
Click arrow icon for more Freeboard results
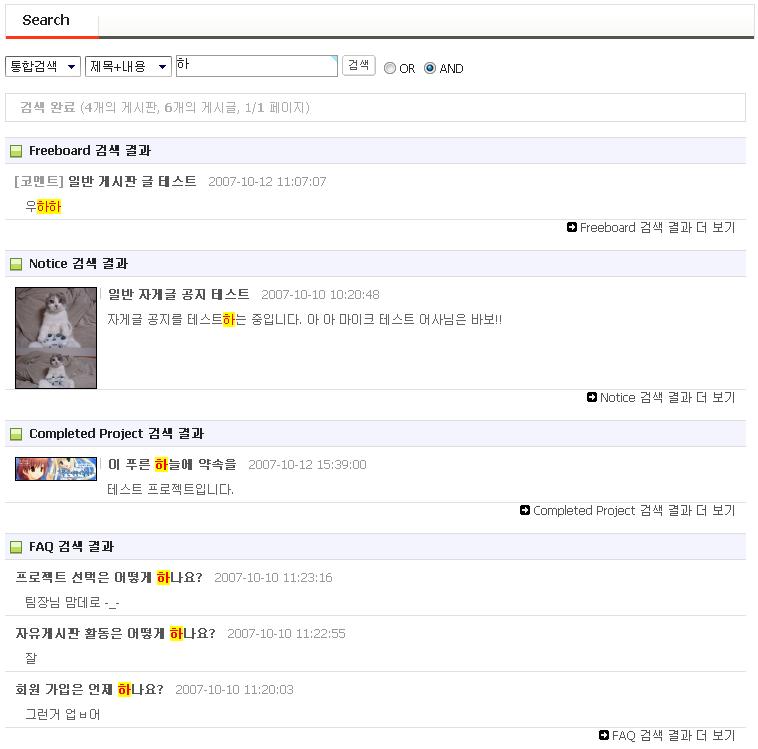[571, 227]
